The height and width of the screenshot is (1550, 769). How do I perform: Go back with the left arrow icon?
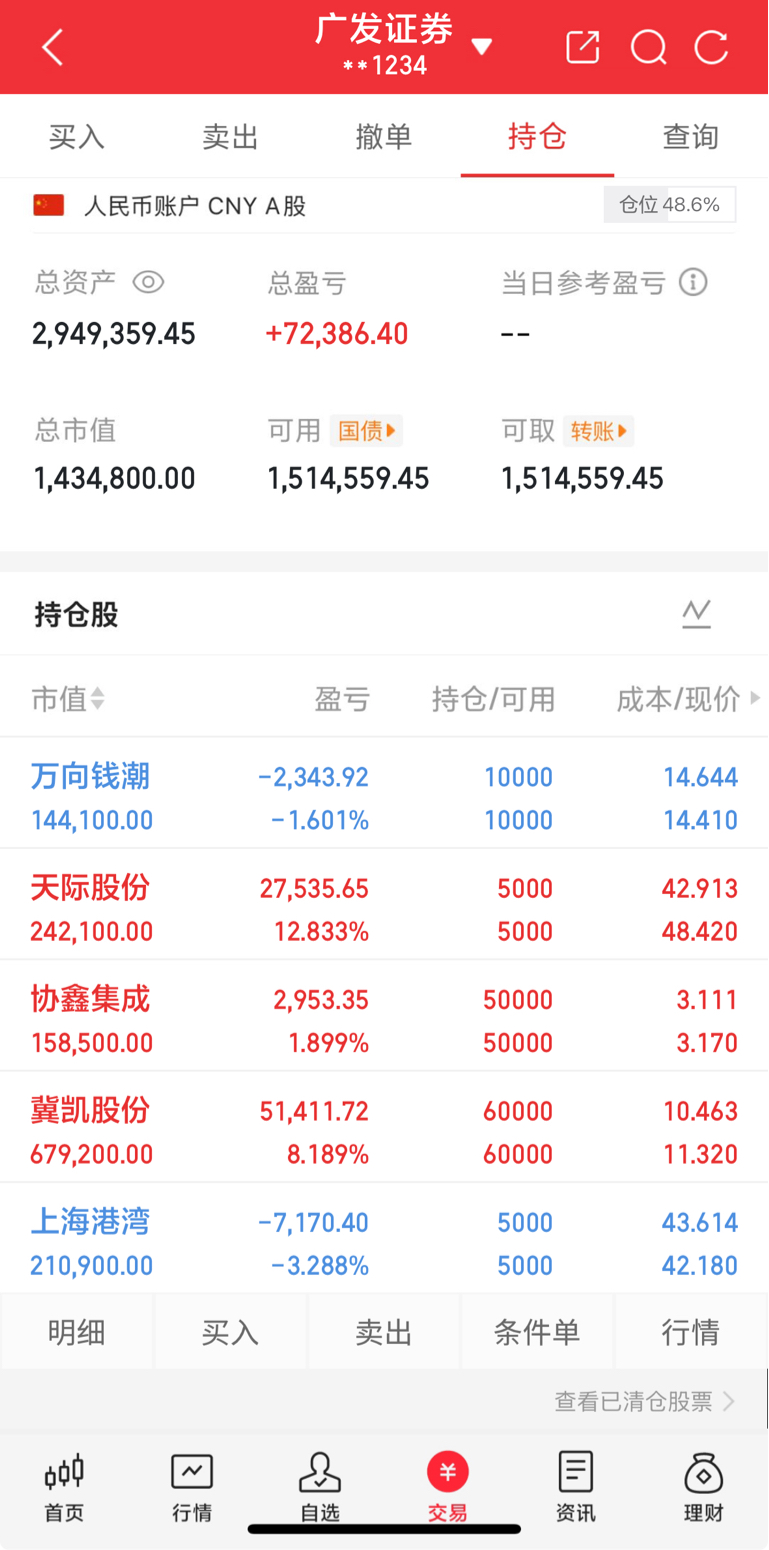[53, 47]
